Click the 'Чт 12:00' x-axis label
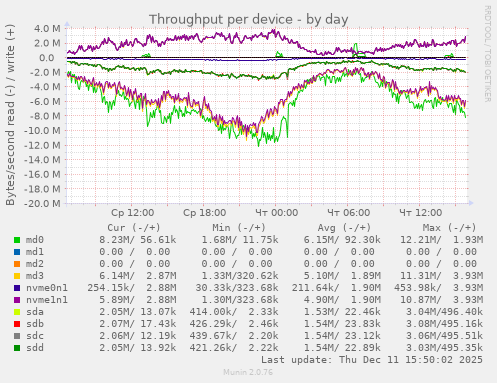Viewport: 497px width, 383px height. (x=421, y=213)
